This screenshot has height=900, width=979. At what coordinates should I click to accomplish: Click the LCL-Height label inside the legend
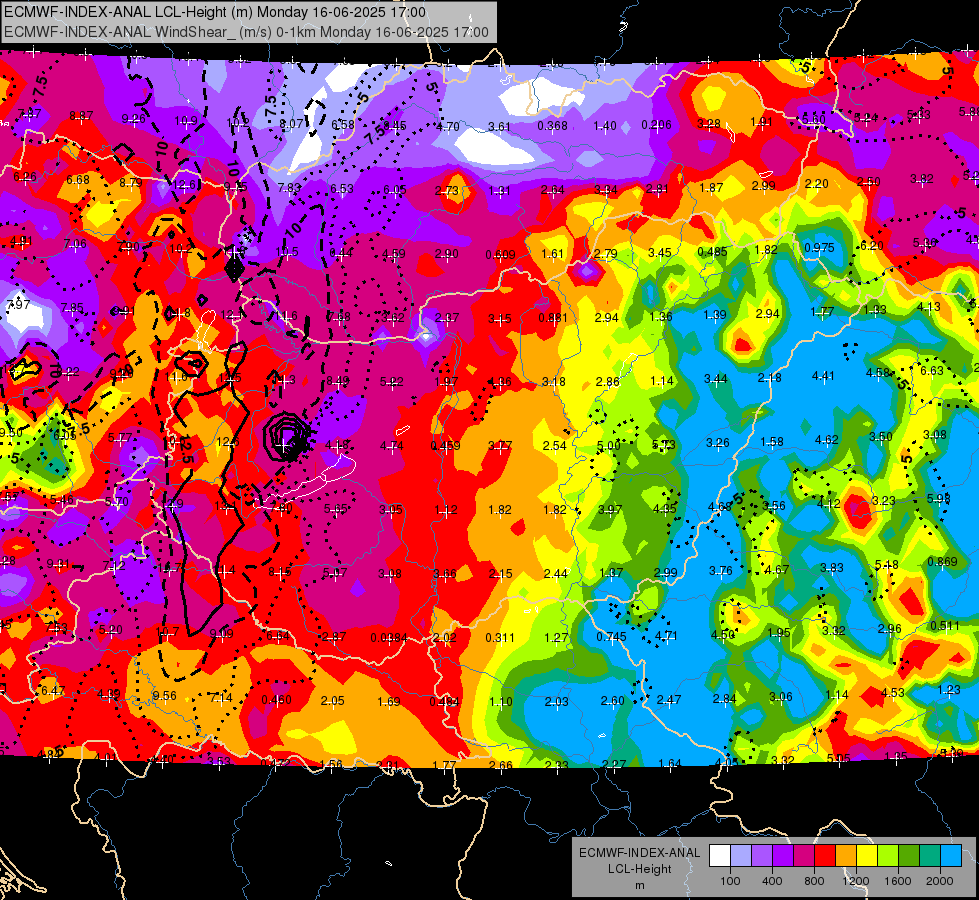coord(639,869)
